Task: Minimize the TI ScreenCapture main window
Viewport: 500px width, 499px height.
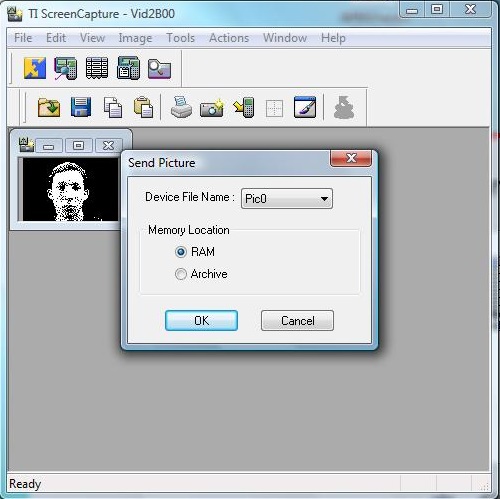Action: 412,10
